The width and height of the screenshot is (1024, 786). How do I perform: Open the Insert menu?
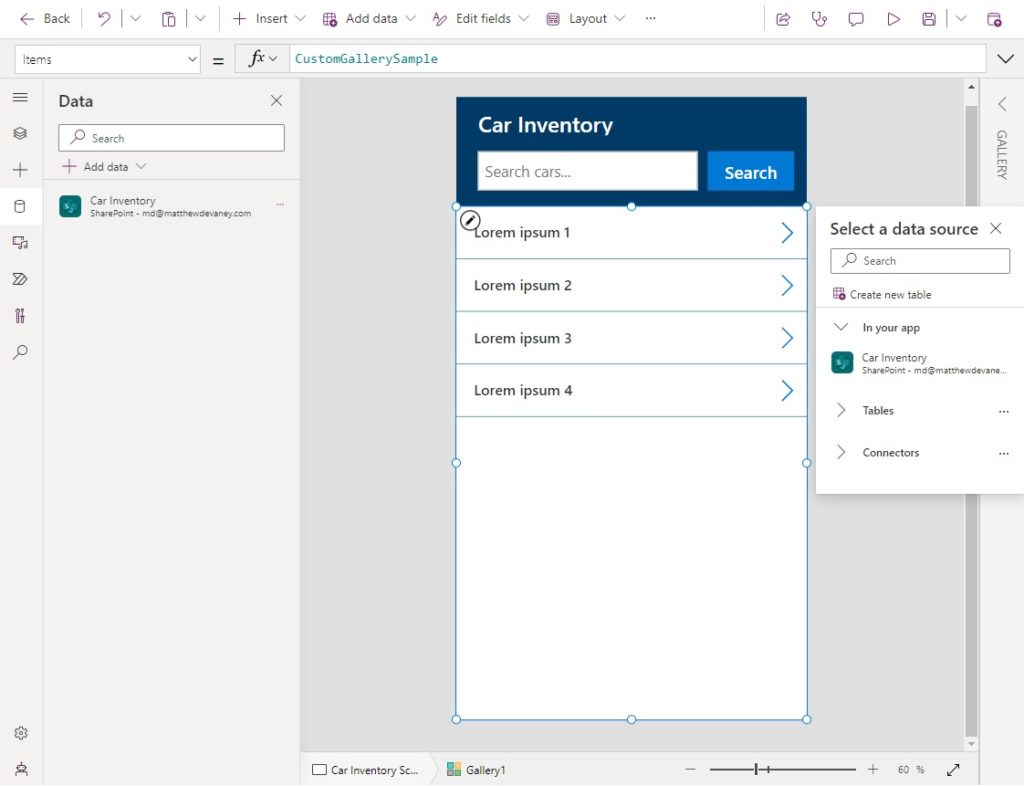click(268, 19)
